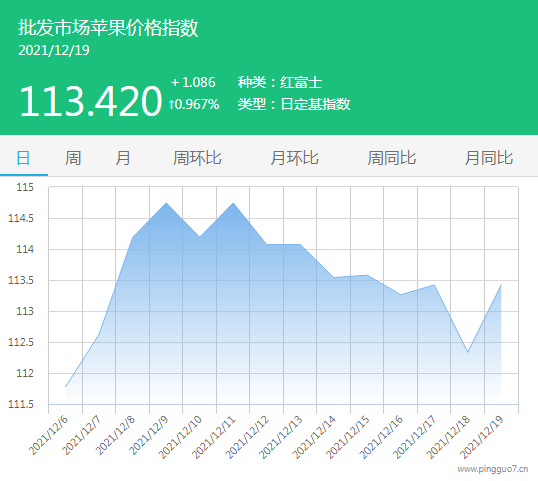Click the 2021/12/9 peak data point

tap(166, 203)
